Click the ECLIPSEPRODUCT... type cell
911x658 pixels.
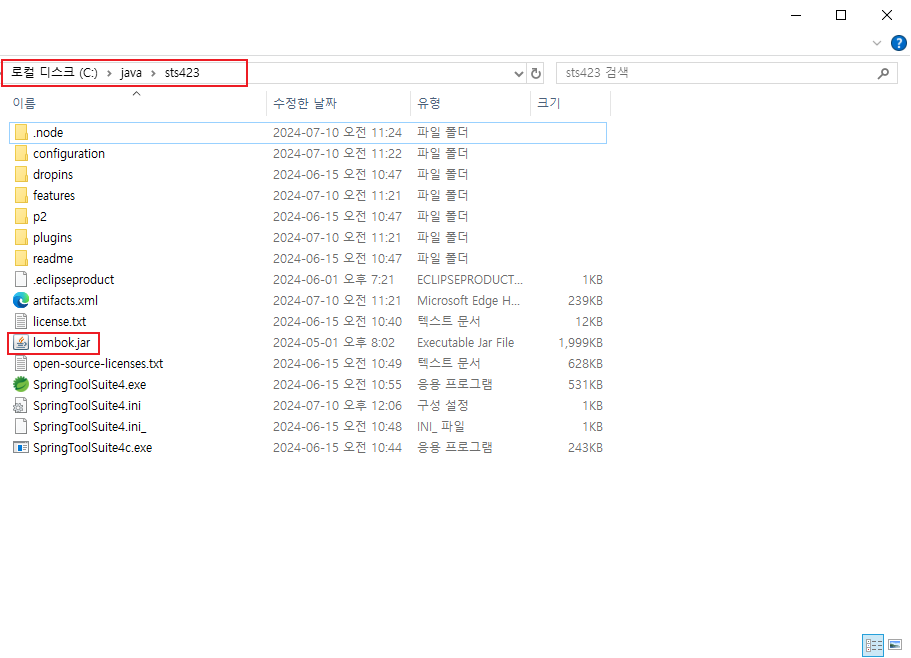click(x=469, y=279)
